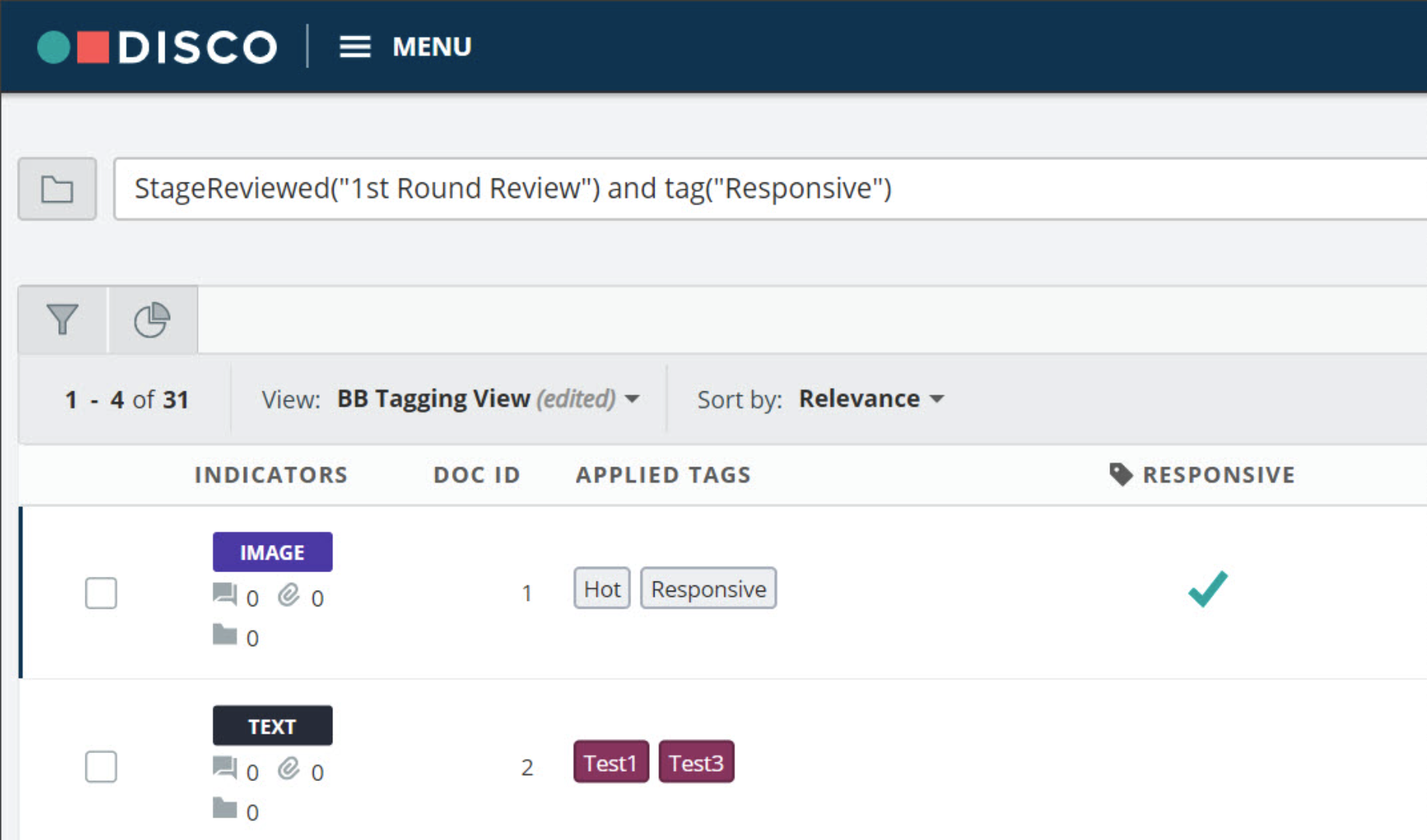Viewport: 1427px width, 840px height.
Task: Click the DISCO logo
Action: click(158, 47)
